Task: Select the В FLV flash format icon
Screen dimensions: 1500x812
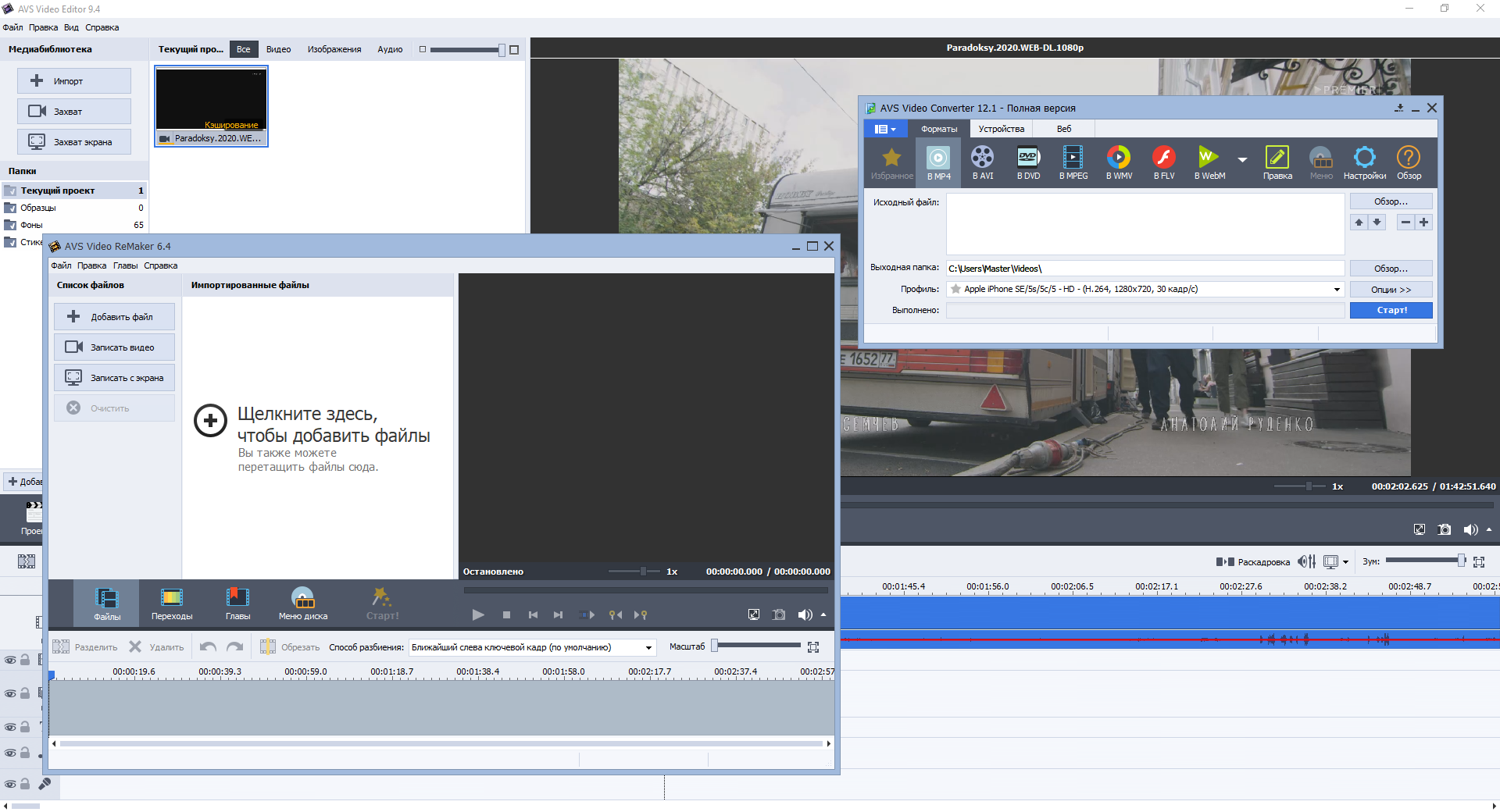Action: (1164, 162)
